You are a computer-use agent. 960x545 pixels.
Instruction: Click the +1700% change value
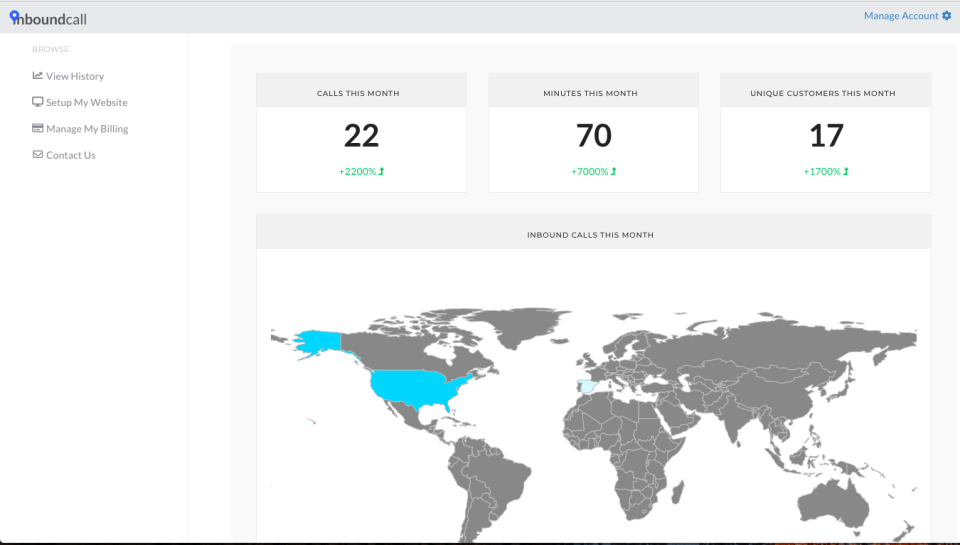822,171
